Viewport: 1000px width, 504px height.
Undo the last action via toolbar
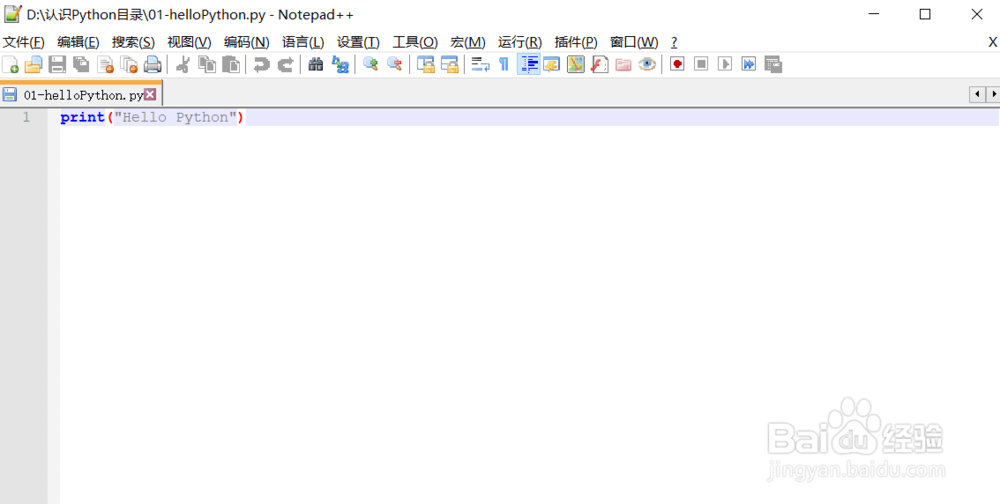pos(261,64)
